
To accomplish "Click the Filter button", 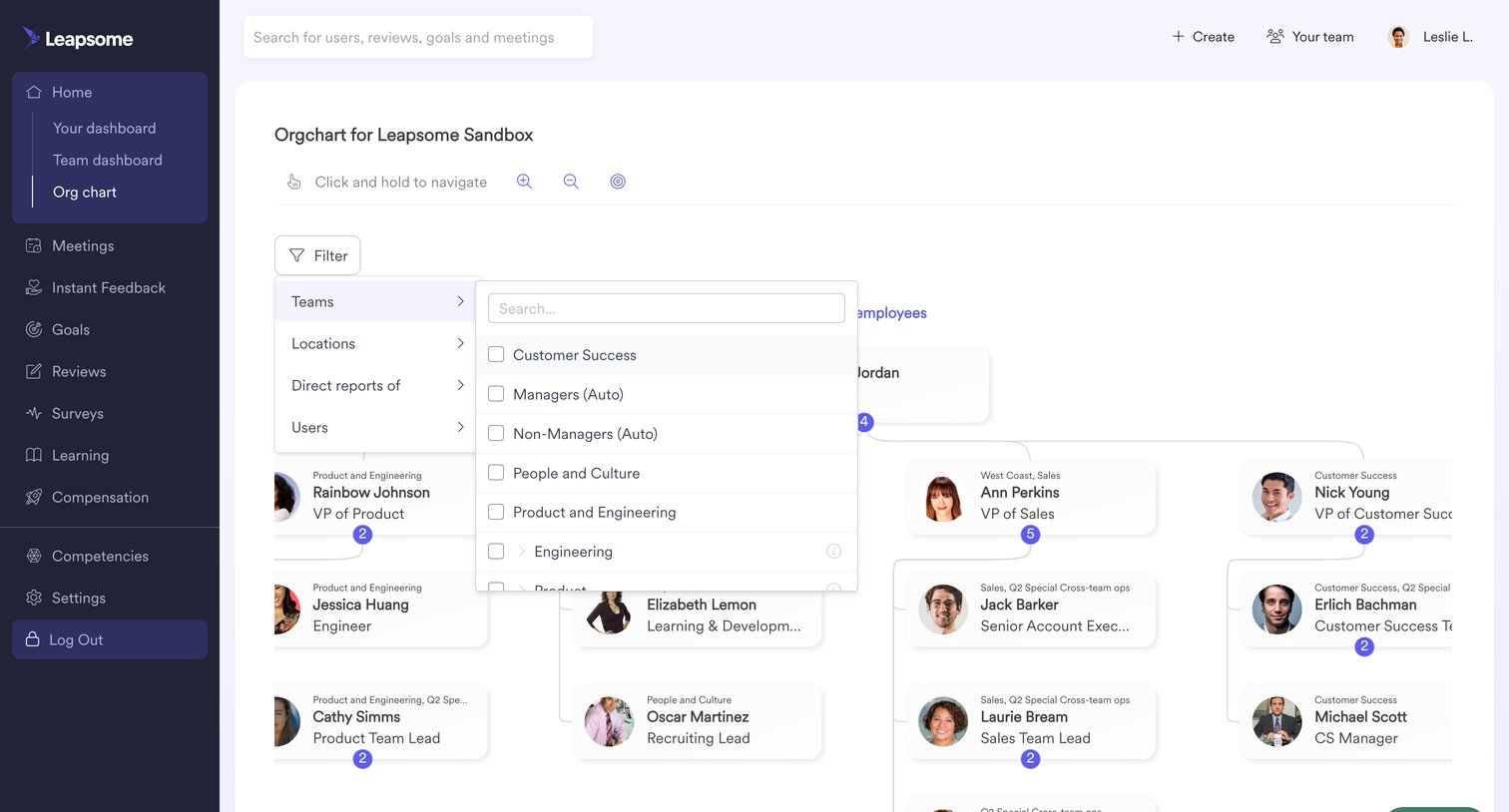I will tap(317, 255).
